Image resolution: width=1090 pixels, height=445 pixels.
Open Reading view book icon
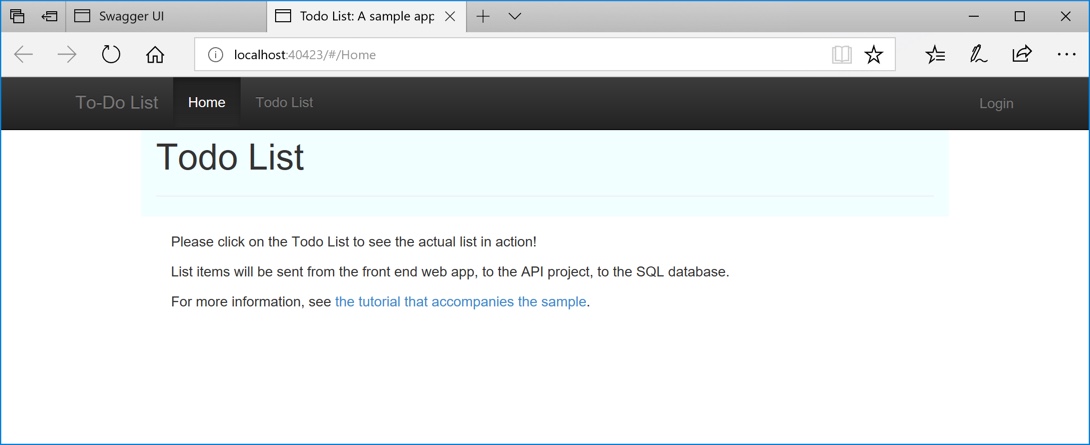(842, 55)
